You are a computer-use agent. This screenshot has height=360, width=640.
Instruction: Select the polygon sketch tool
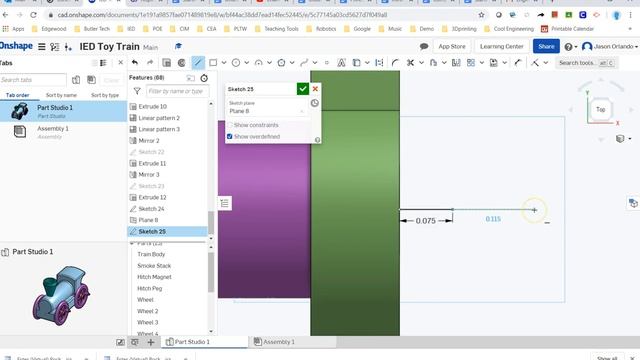click(x=281, y=63)
